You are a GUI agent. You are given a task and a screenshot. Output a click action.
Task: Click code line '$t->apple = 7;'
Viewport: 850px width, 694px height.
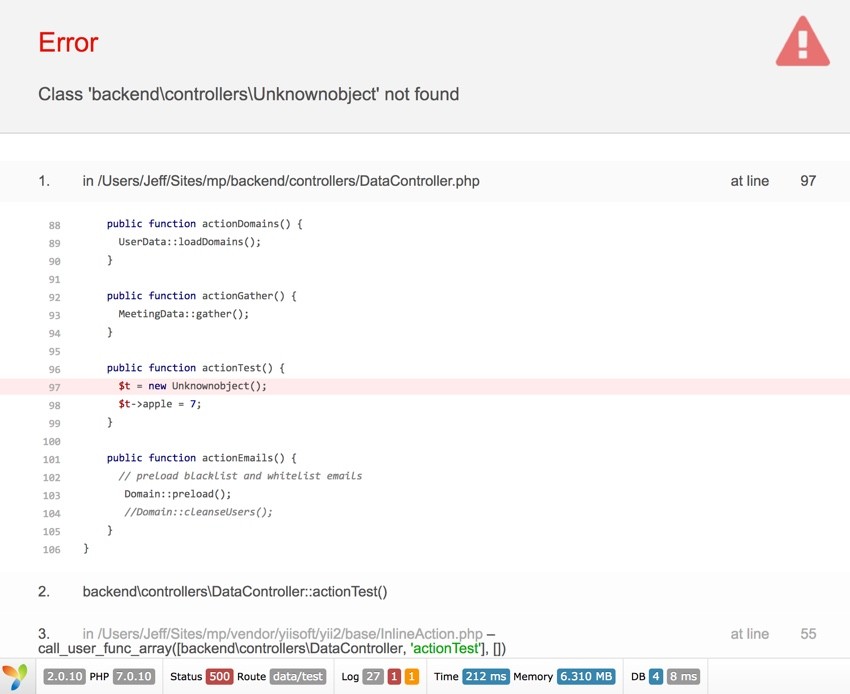point(160,404)
